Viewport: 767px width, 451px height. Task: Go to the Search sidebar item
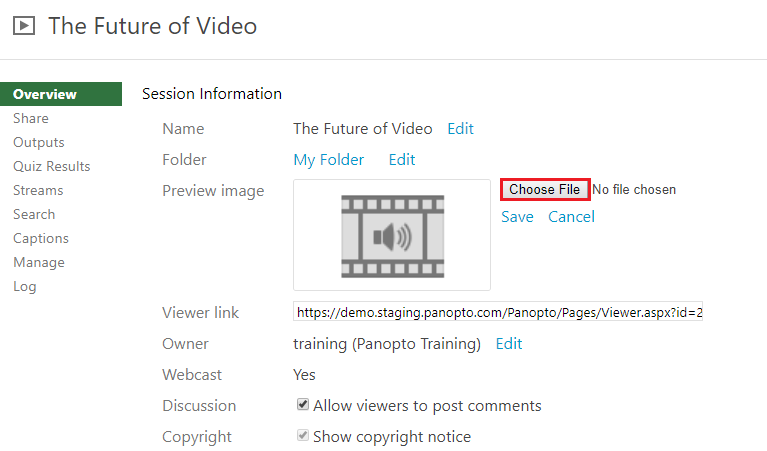pos(34,214)
